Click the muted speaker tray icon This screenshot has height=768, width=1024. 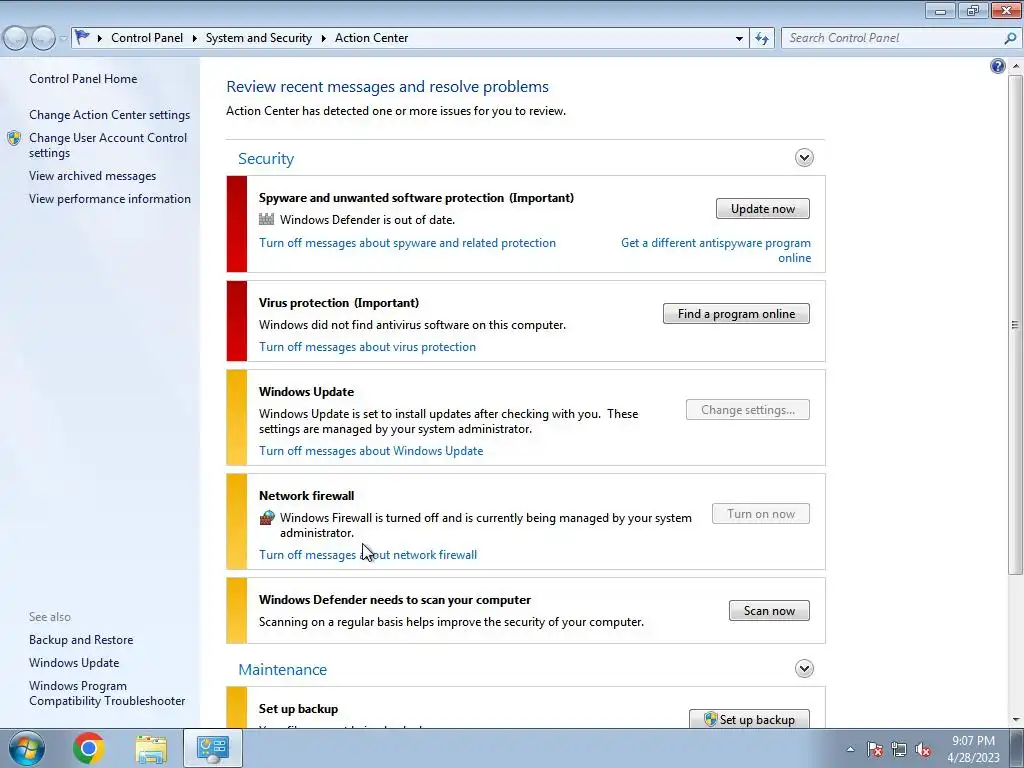point(923,749)
